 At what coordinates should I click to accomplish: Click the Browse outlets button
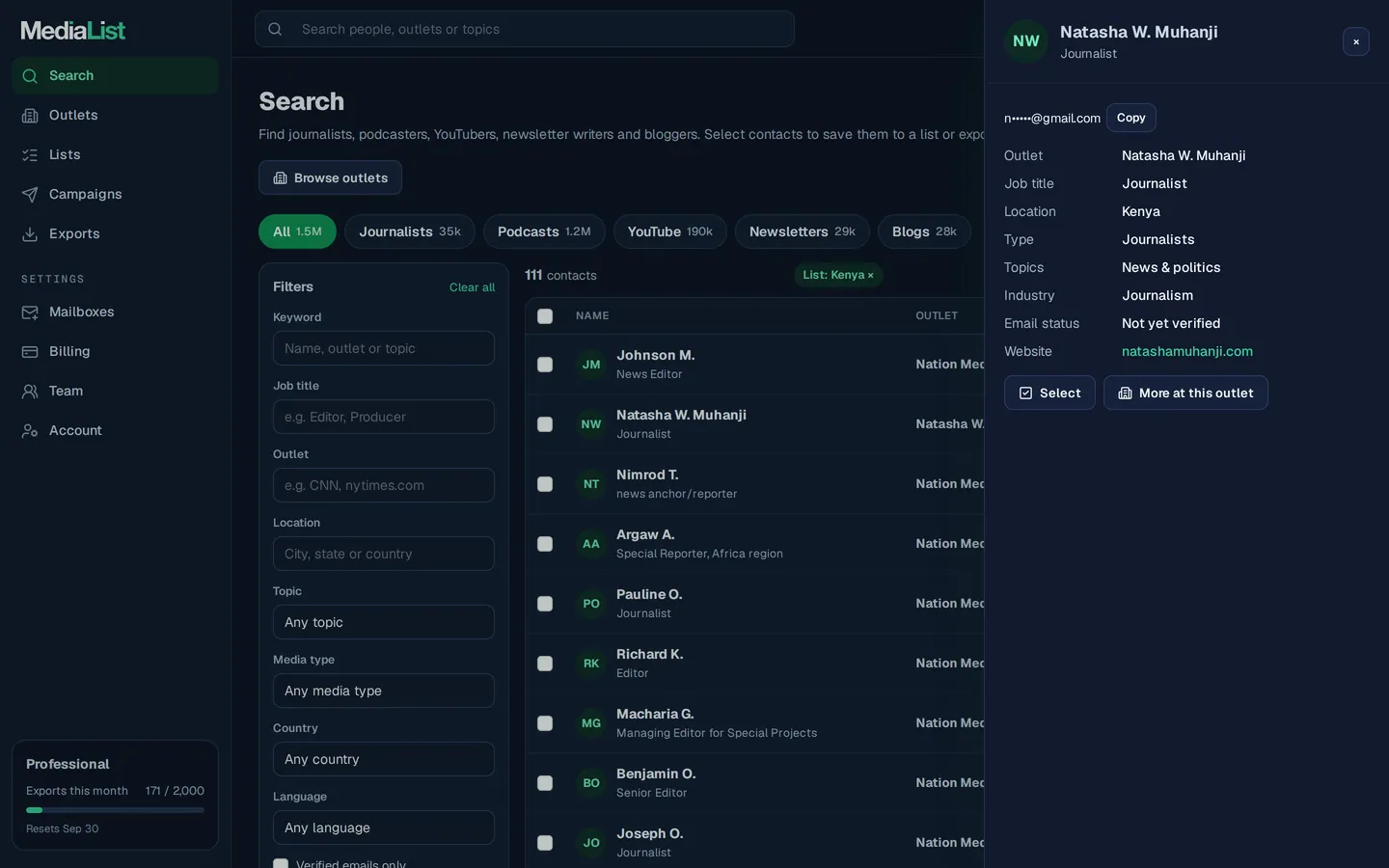[330, 177]
